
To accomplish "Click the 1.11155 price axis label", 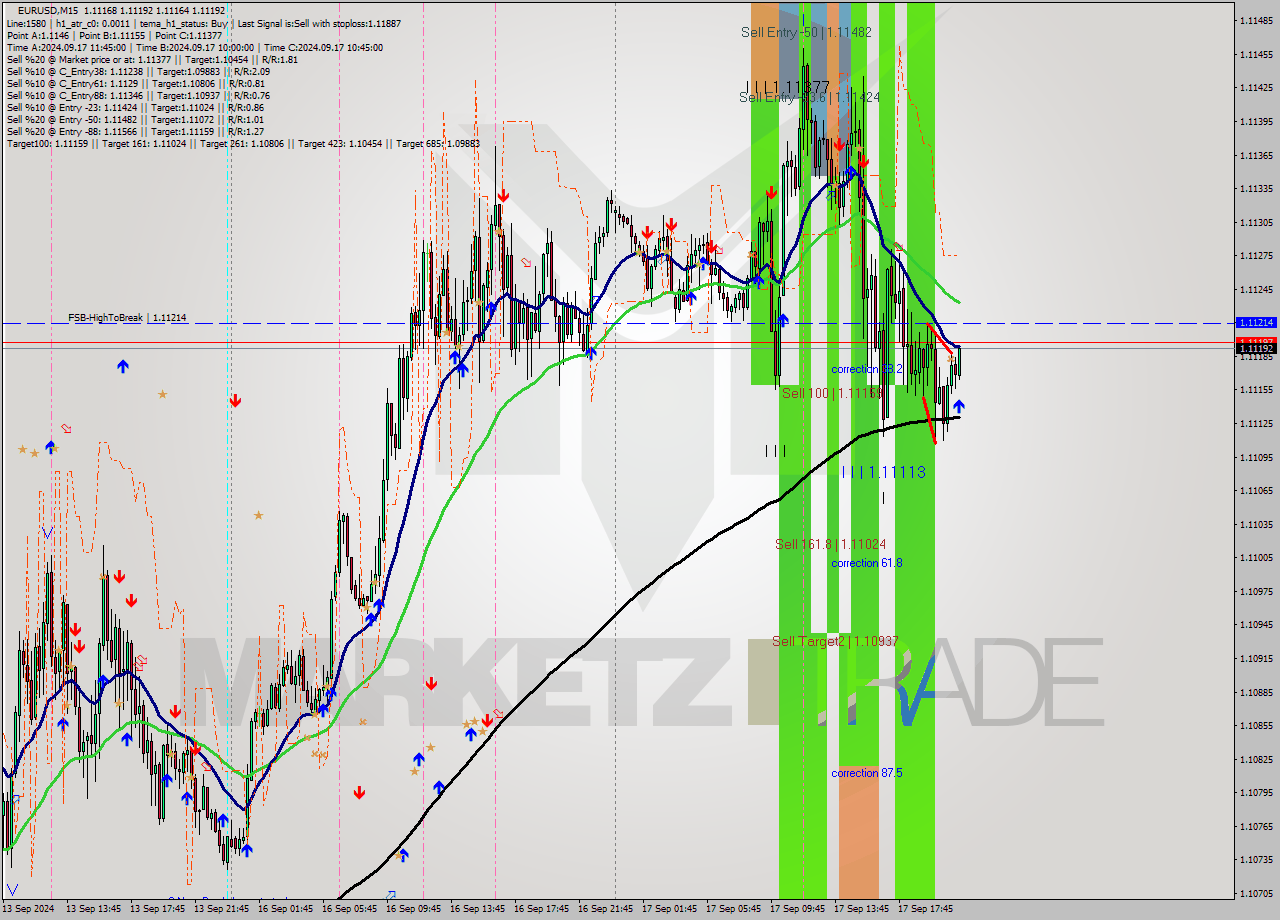I will (x=1257, y=390).
